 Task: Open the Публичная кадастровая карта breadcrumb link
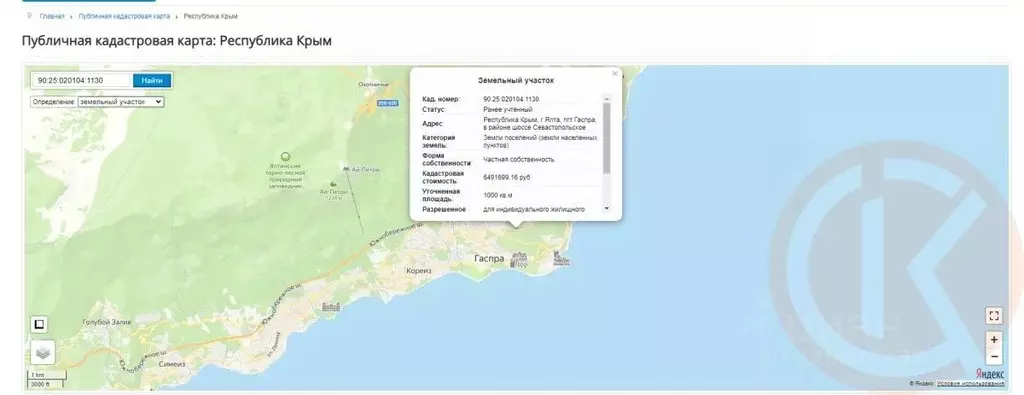124,16
